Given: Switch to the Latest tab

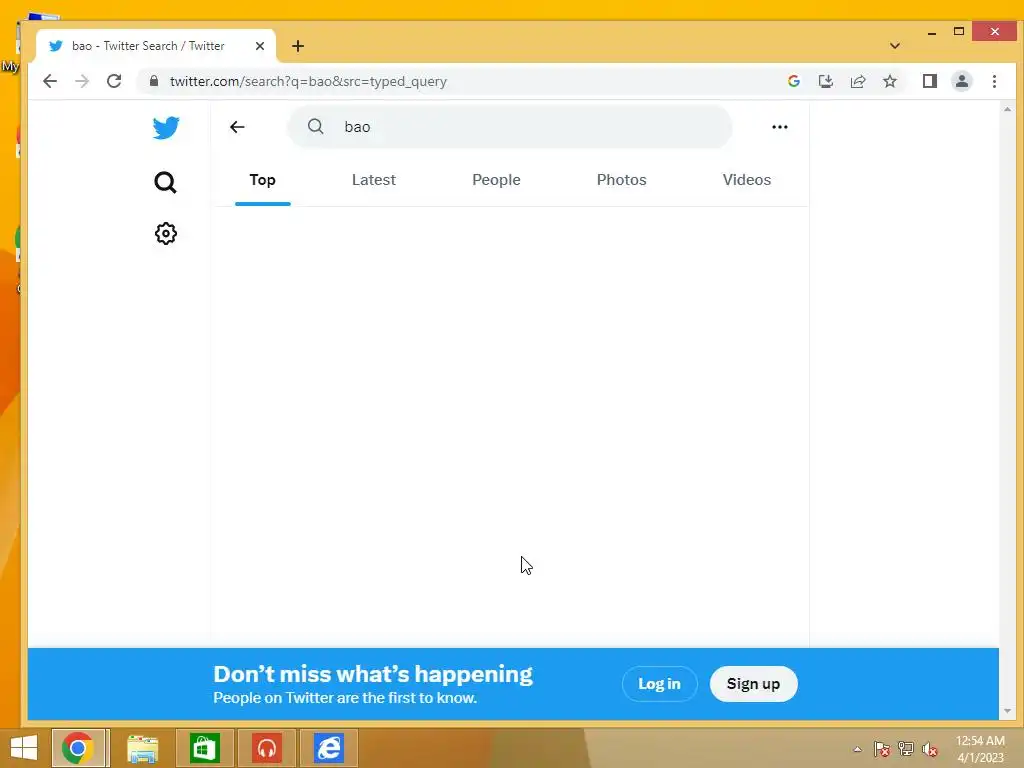Looking at the screenshot, I should (374, 180).
